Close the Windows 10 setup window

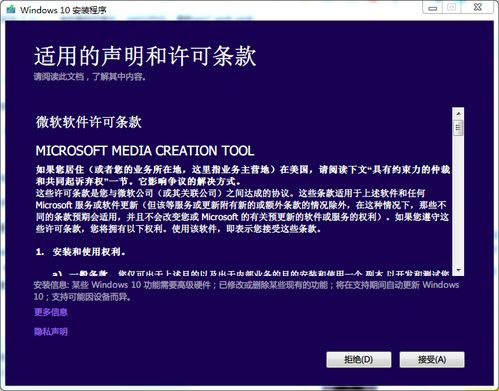(x=477, y=7)
